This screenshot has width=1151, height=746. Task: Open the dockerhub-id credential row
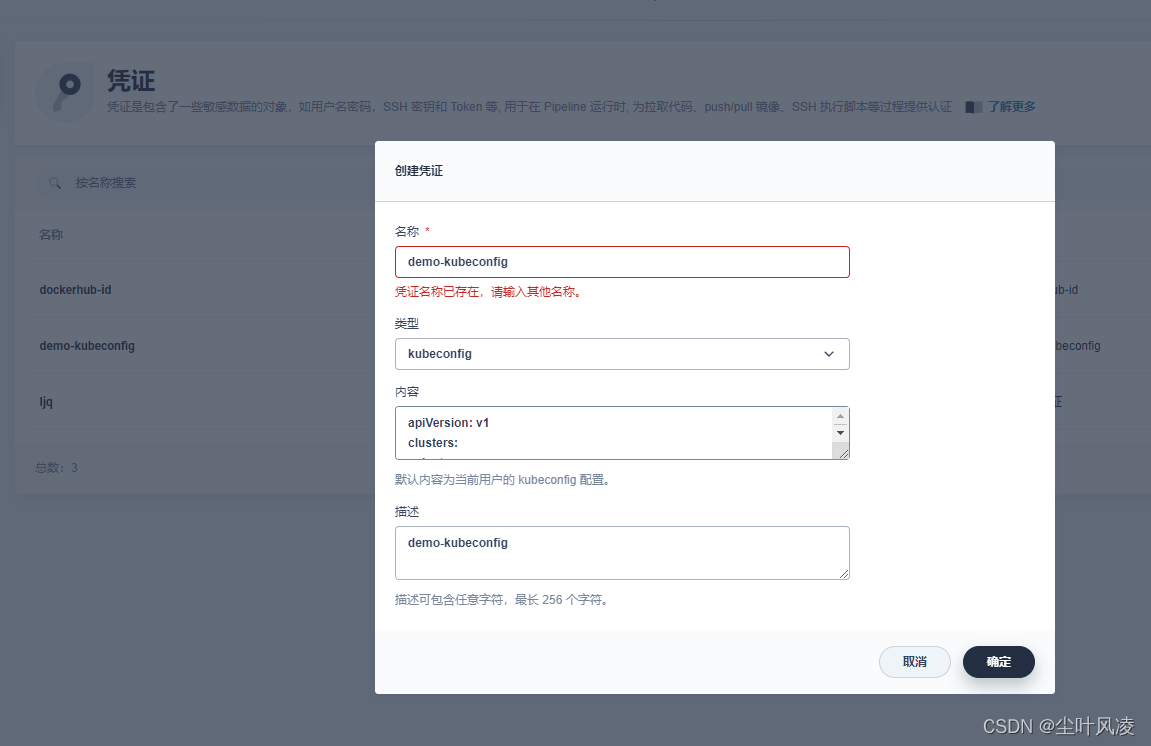click(76, 290)
